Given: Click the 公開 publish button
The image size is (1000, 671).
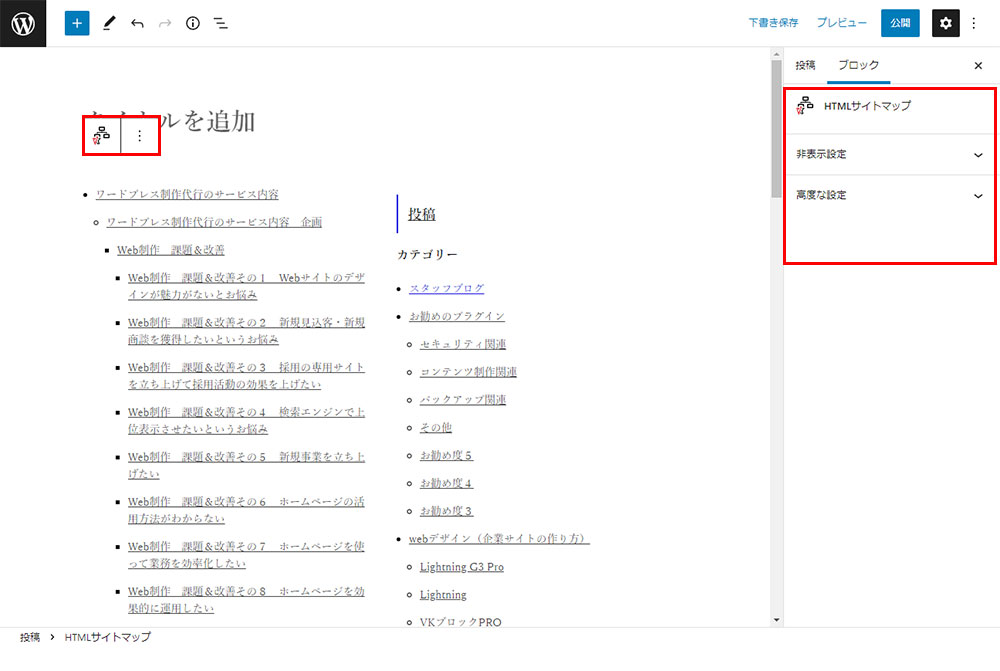Looking at the screenshot, I should coord(899,23).
